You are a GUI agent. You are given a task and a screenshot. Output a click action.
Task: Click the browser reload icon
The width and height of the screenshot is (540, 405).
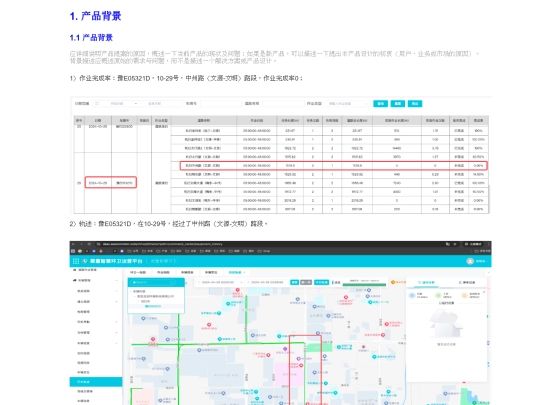coord(89,244)
